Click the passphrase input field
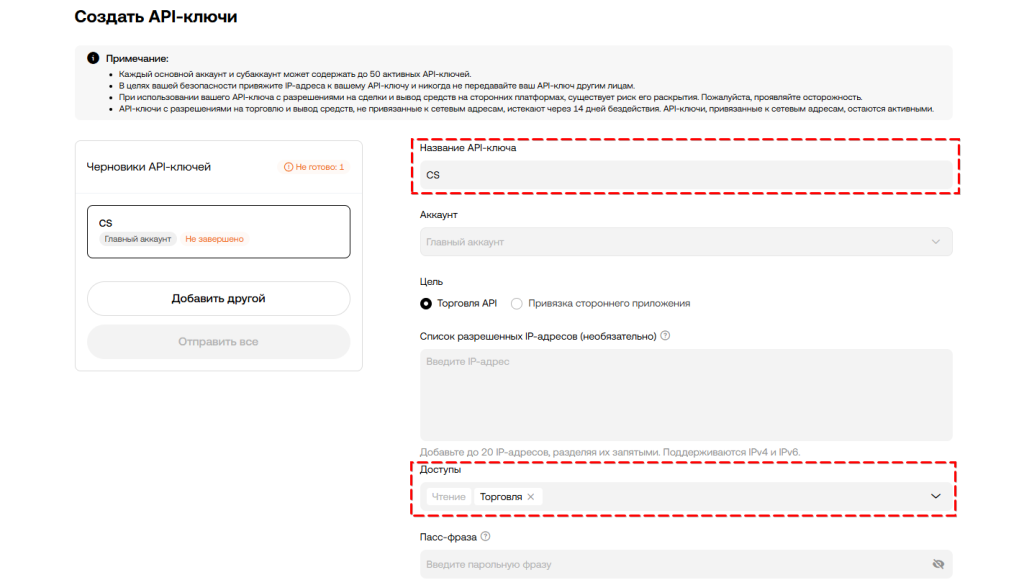The width and height of the screenshot is (1024, 580). [x=670, y=565]
